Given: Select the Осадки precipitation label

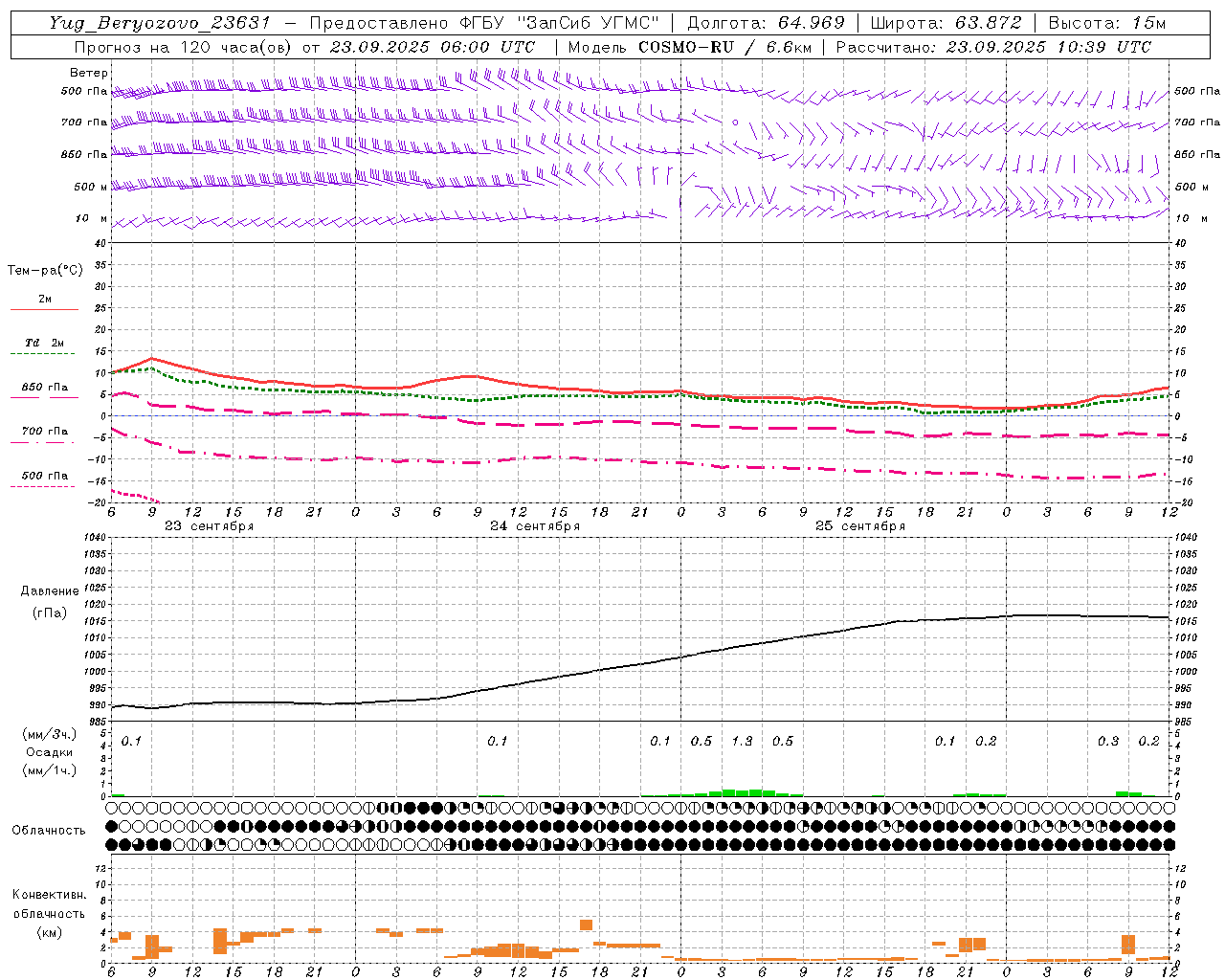Looking at the screenshot, I should (50, 752).
